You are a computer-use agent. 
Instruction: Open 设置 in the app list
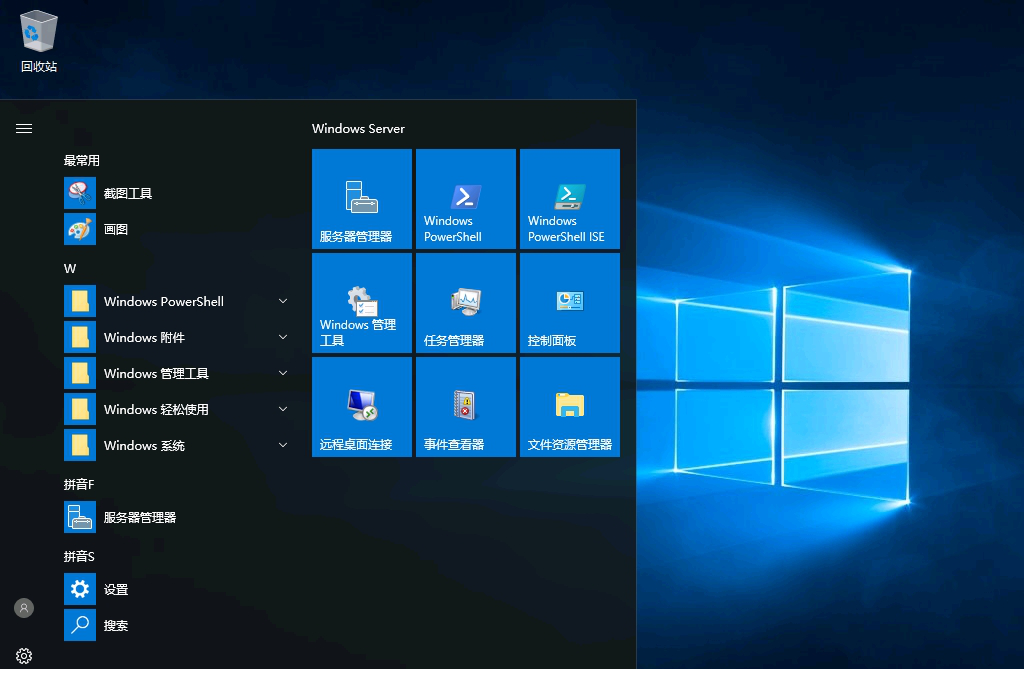pos(176,589)
